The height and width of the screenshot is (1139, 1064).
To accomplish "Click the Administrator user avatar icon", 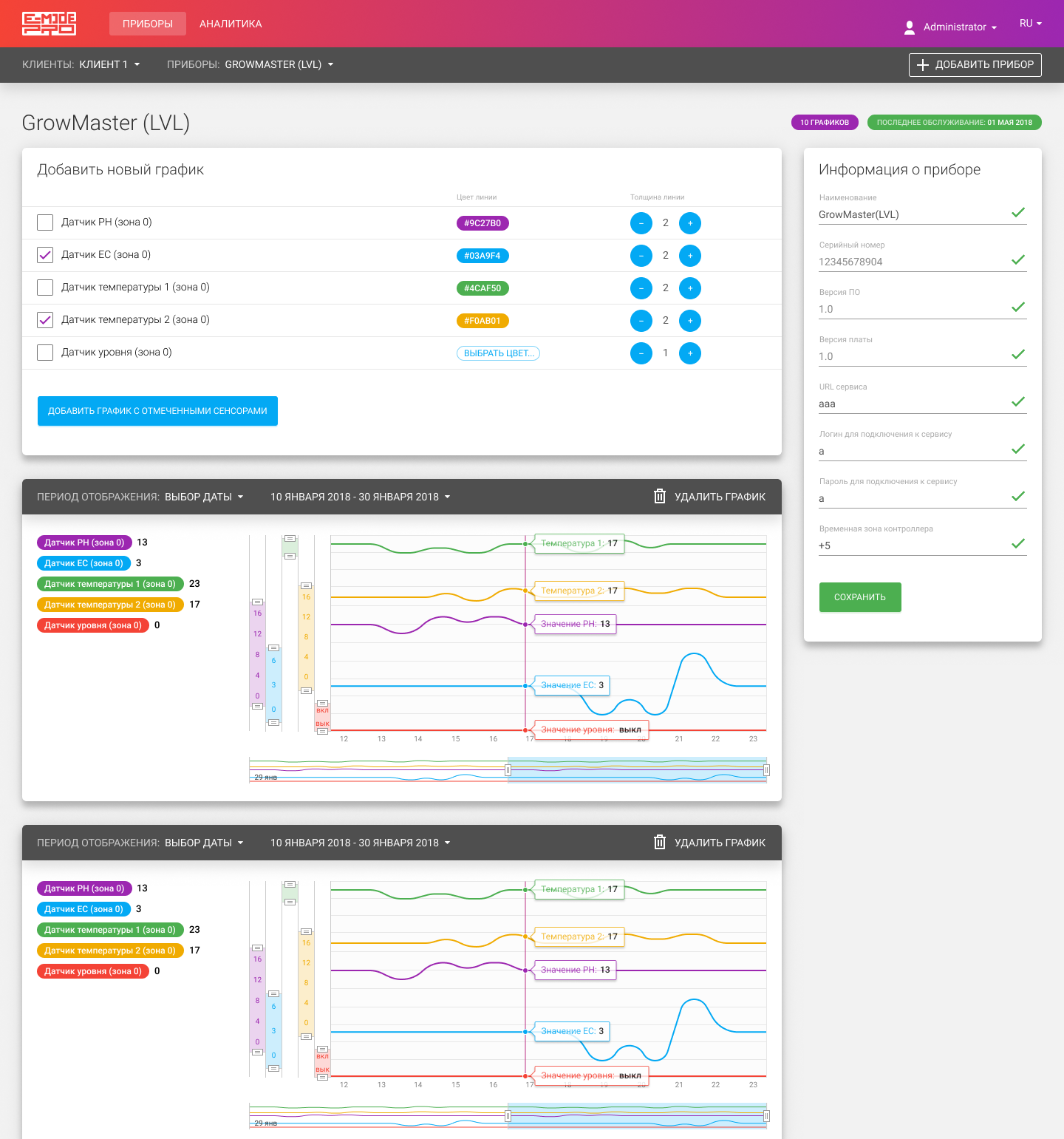I will (910, 27).
